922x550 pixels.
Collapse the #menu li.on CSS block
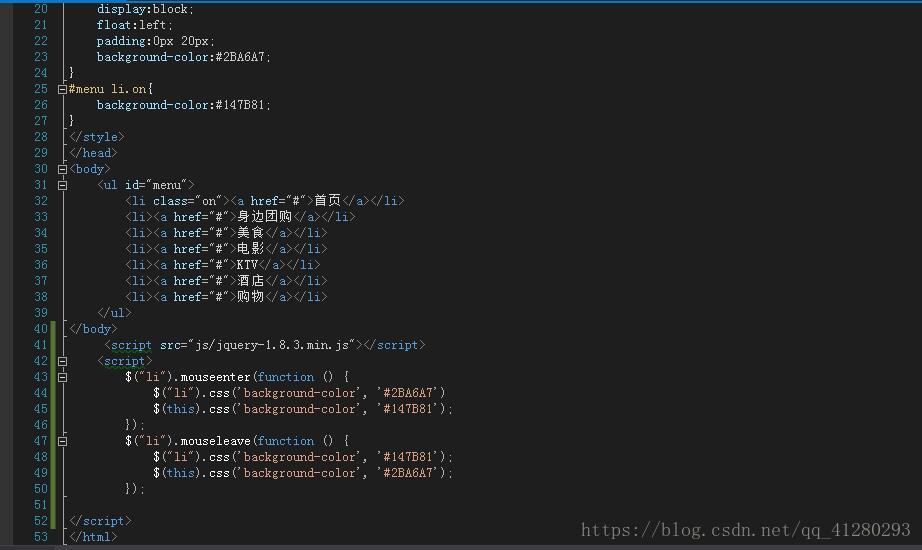62,89
